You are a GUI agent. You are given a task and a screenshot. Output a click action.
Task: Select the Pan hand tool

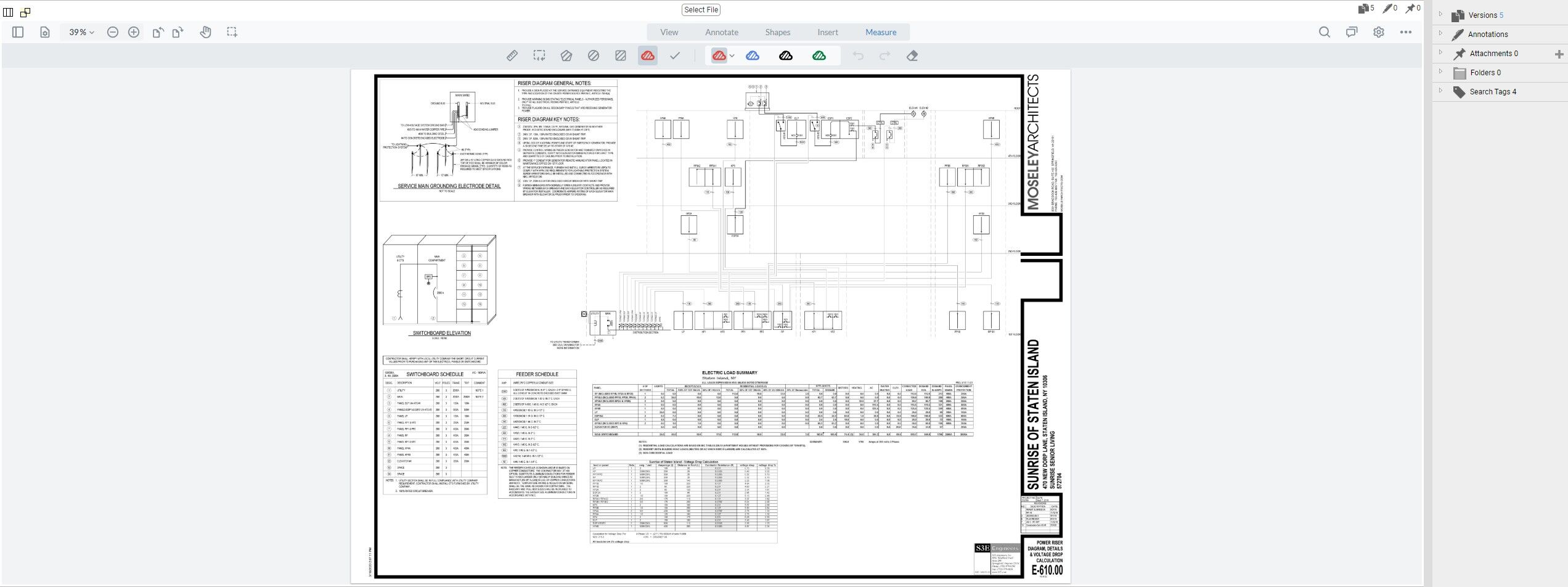coord(206,32)
